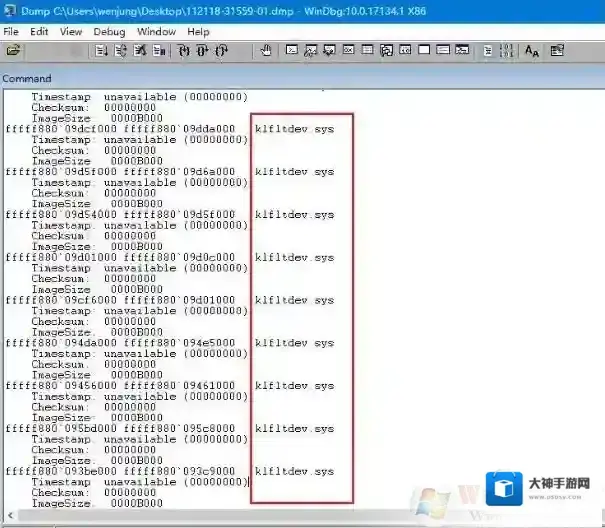
Task: Click klfltdev.sys on the 09dcf000 line
Action: point(294,129)
